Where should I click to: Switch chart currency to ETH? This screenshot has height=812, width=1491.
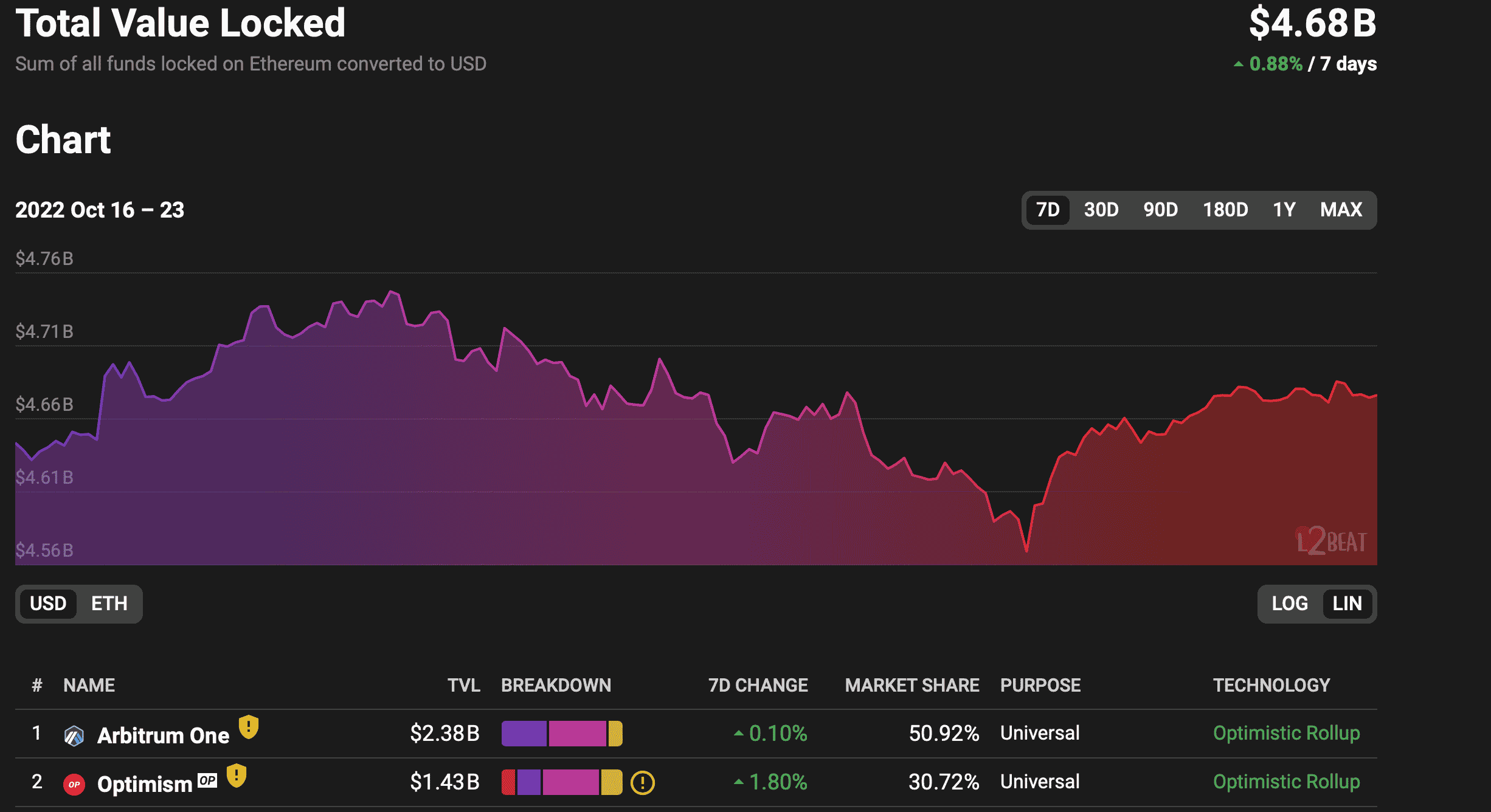coord(109,604)
